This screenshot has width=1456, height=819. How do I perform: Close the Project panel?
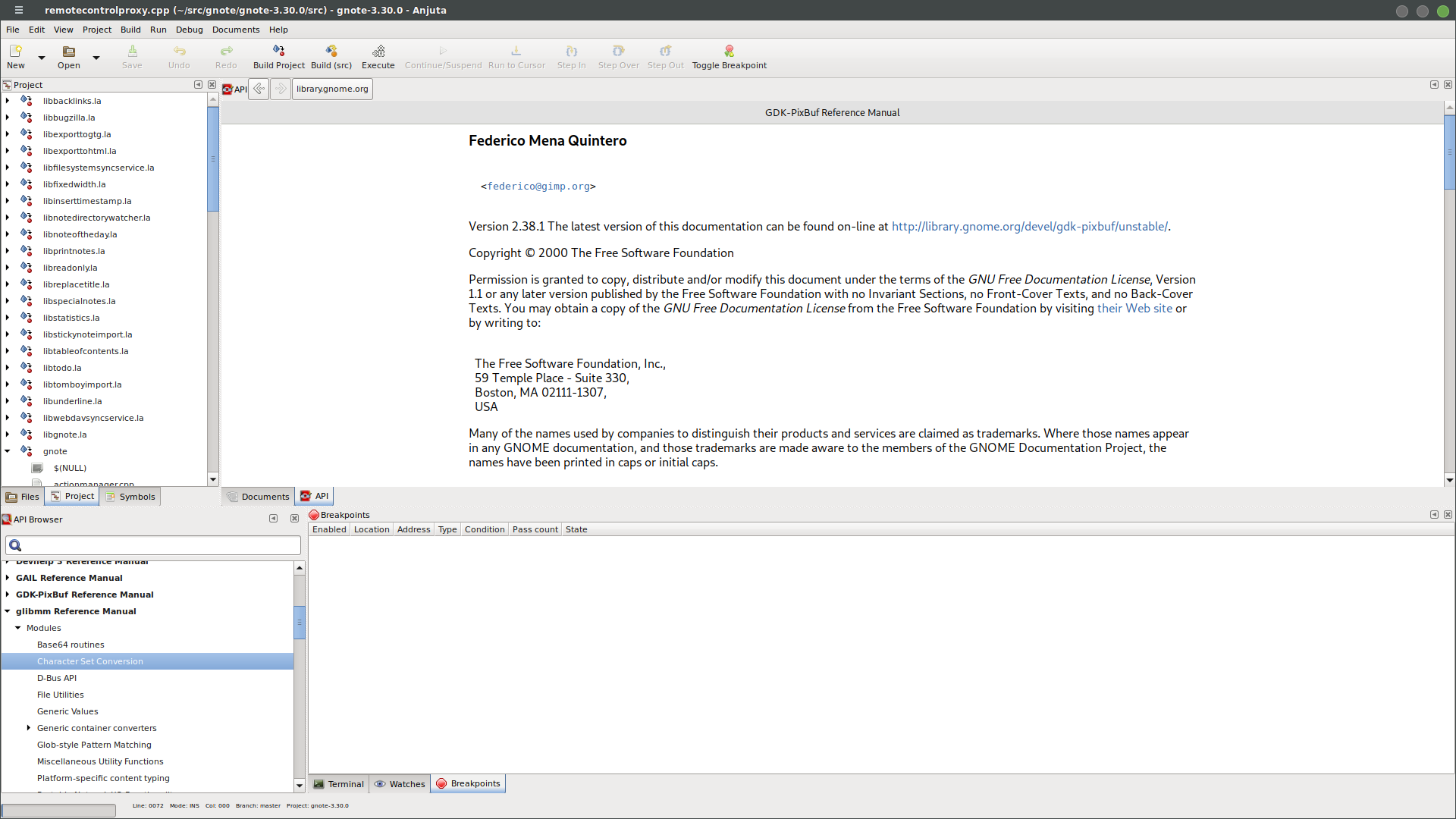[212, 85]
